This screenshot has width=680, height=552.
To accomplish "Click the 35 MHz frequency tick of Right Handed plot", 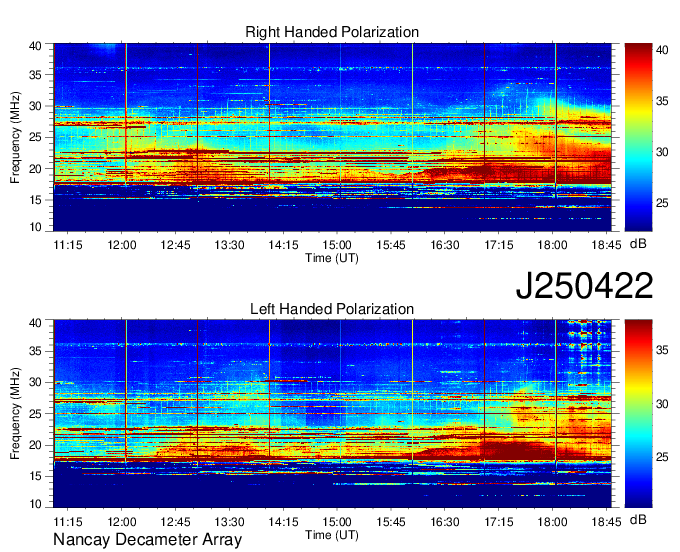I will point(35,75).
